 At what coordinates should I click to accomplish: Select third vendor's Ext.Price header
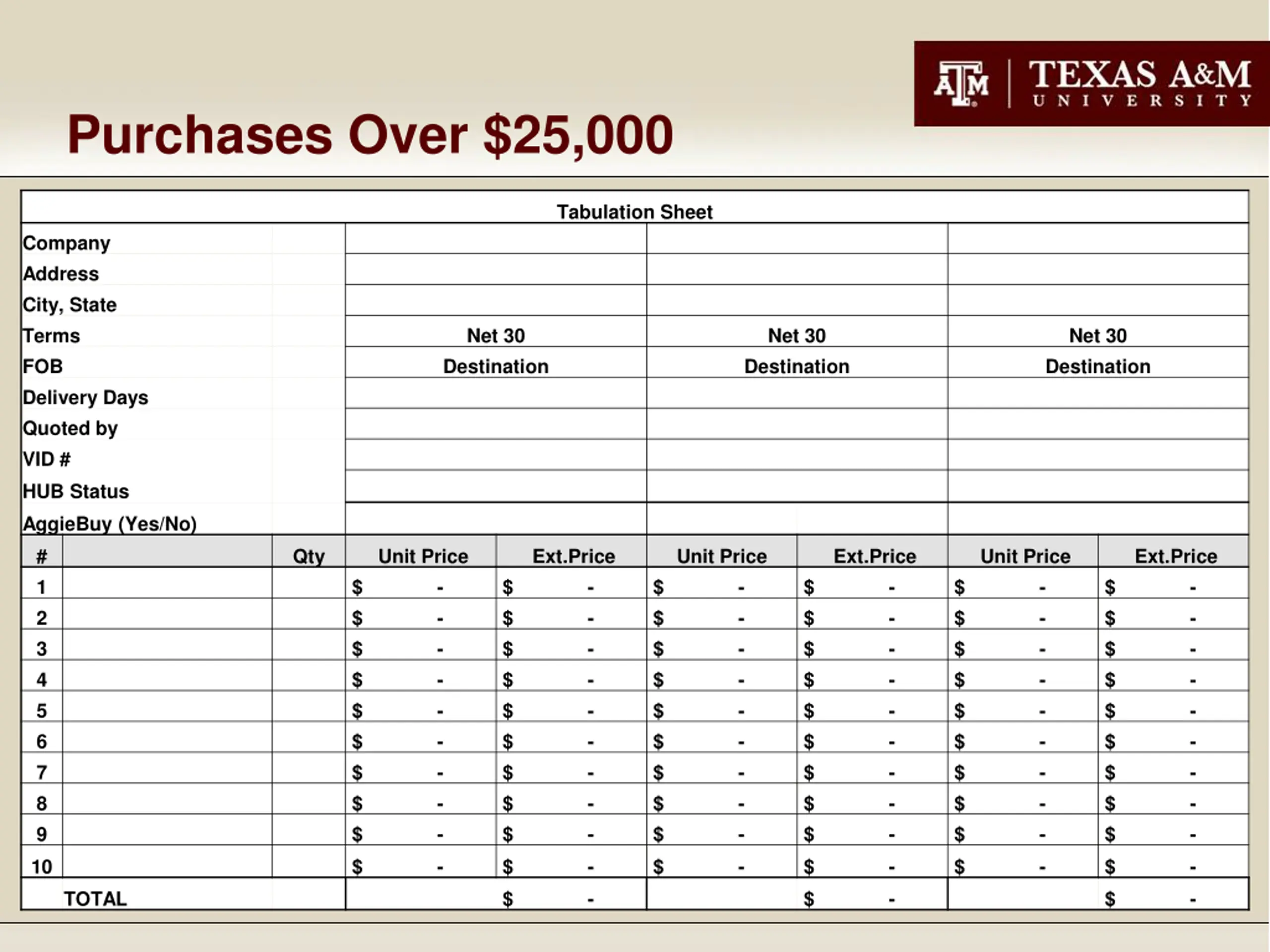[1174, 551]
